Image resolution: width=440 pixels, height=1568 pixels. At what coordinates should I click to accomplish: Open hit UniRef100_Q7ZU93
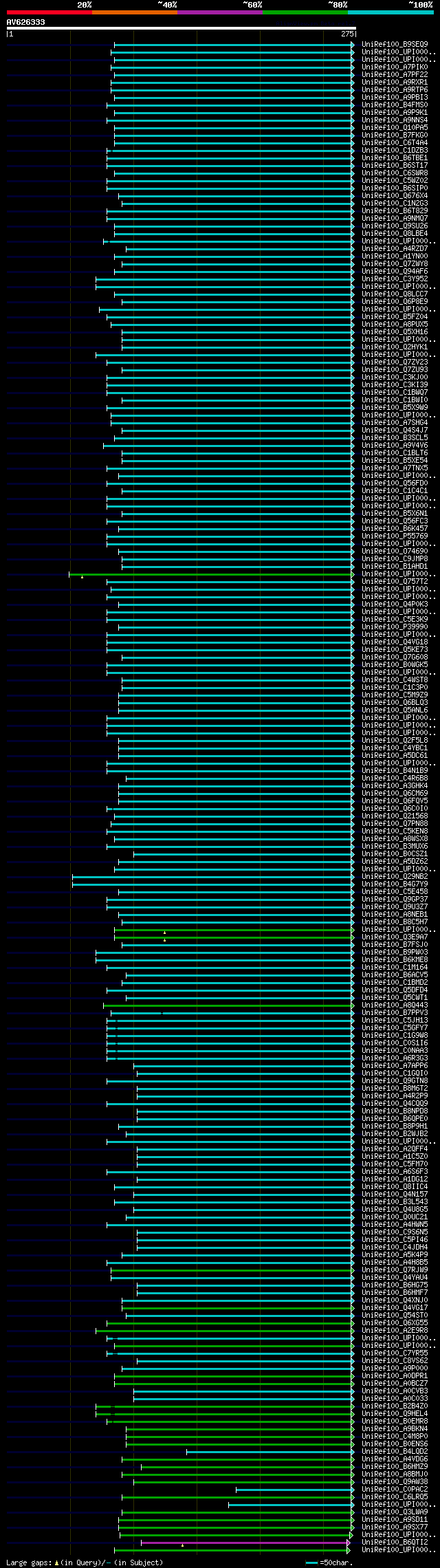[x=395, y=369]
